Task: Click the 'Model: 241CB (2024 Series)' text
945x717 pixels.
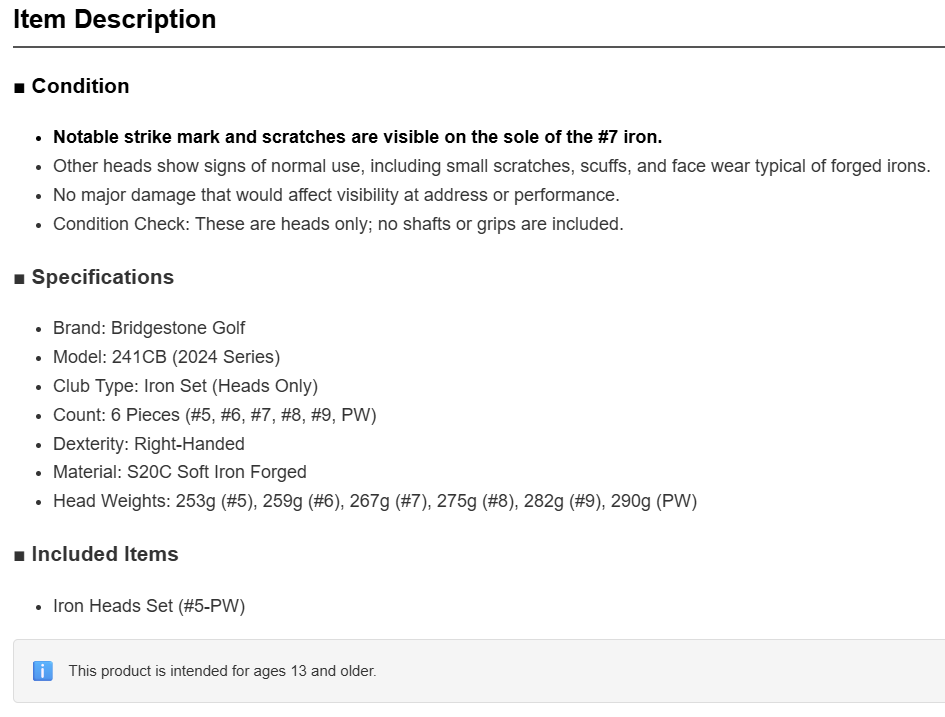Action: click(x=166, y=357)
